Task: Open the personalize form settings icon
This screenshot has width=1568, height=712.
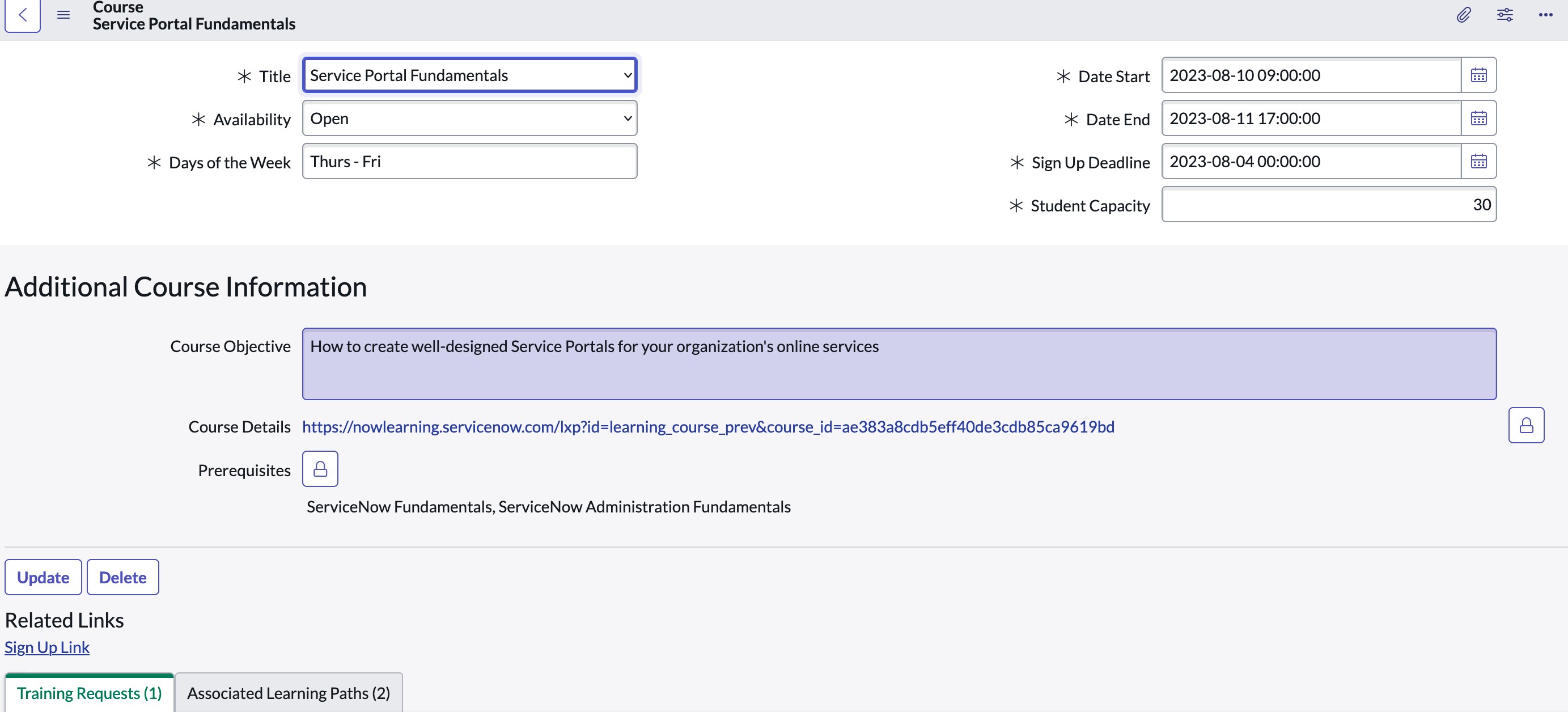Action: [x=1505, y=15]
